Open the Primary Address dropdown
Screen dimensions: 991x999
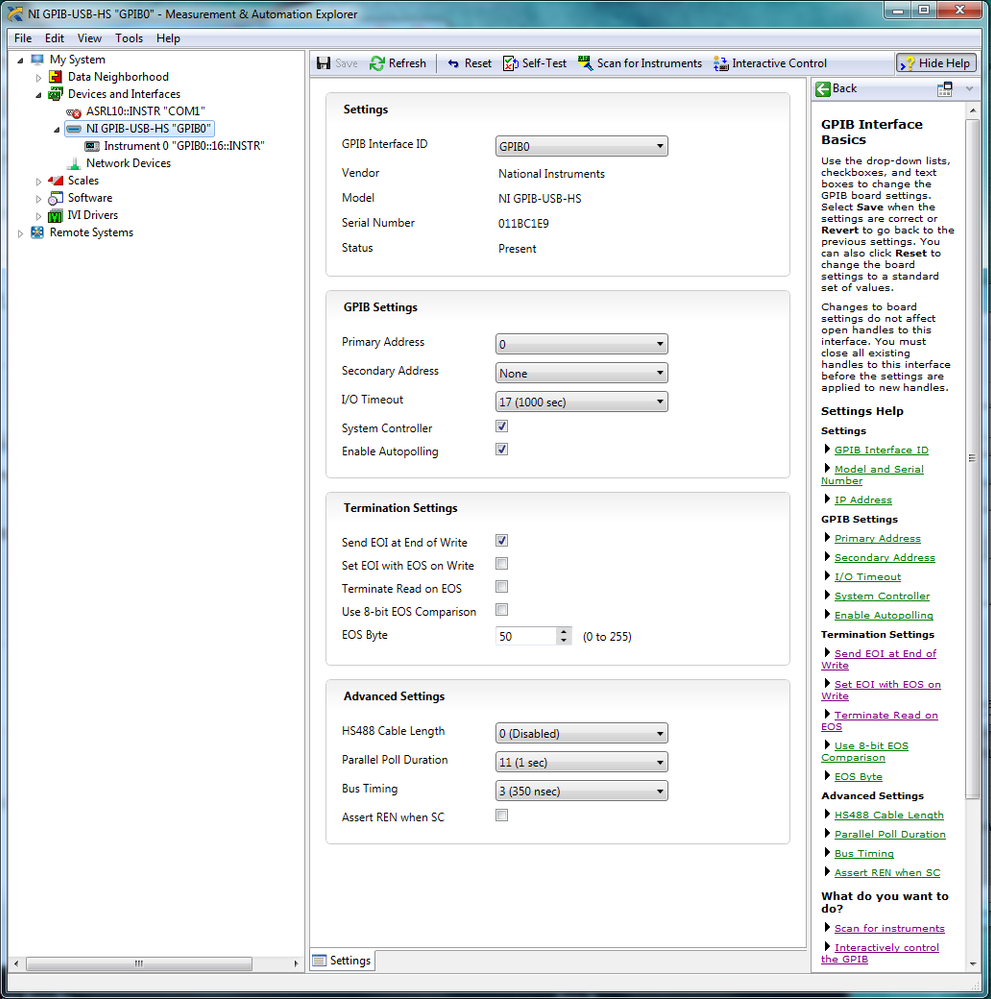coord(581,344)
